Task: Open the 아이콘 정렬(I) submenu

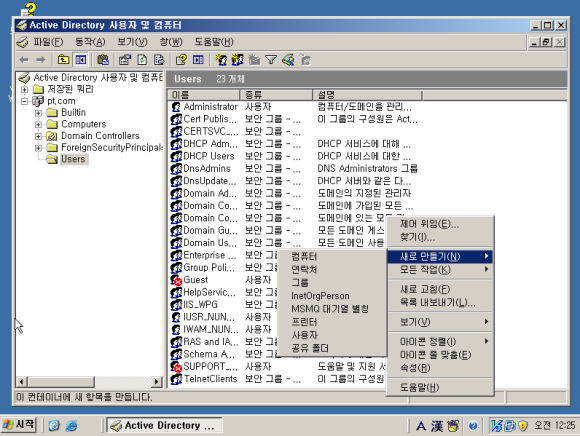Action: click(x=440, y=341)
